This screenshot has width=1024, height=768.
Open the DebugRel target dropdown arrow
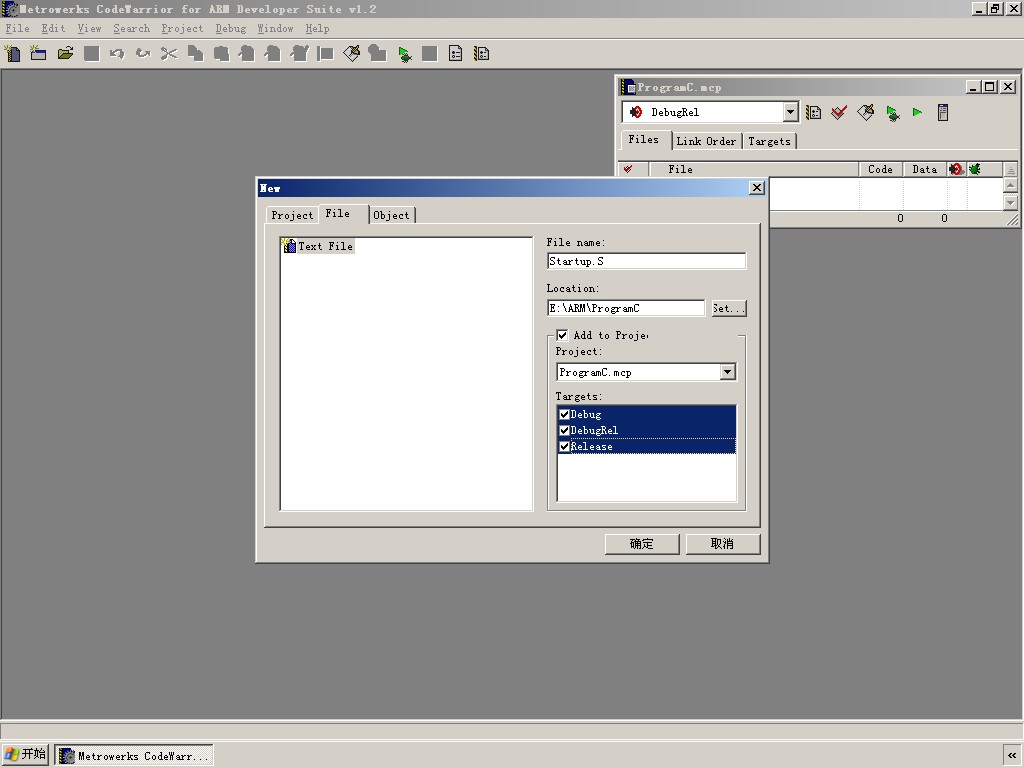click(790, 112)
